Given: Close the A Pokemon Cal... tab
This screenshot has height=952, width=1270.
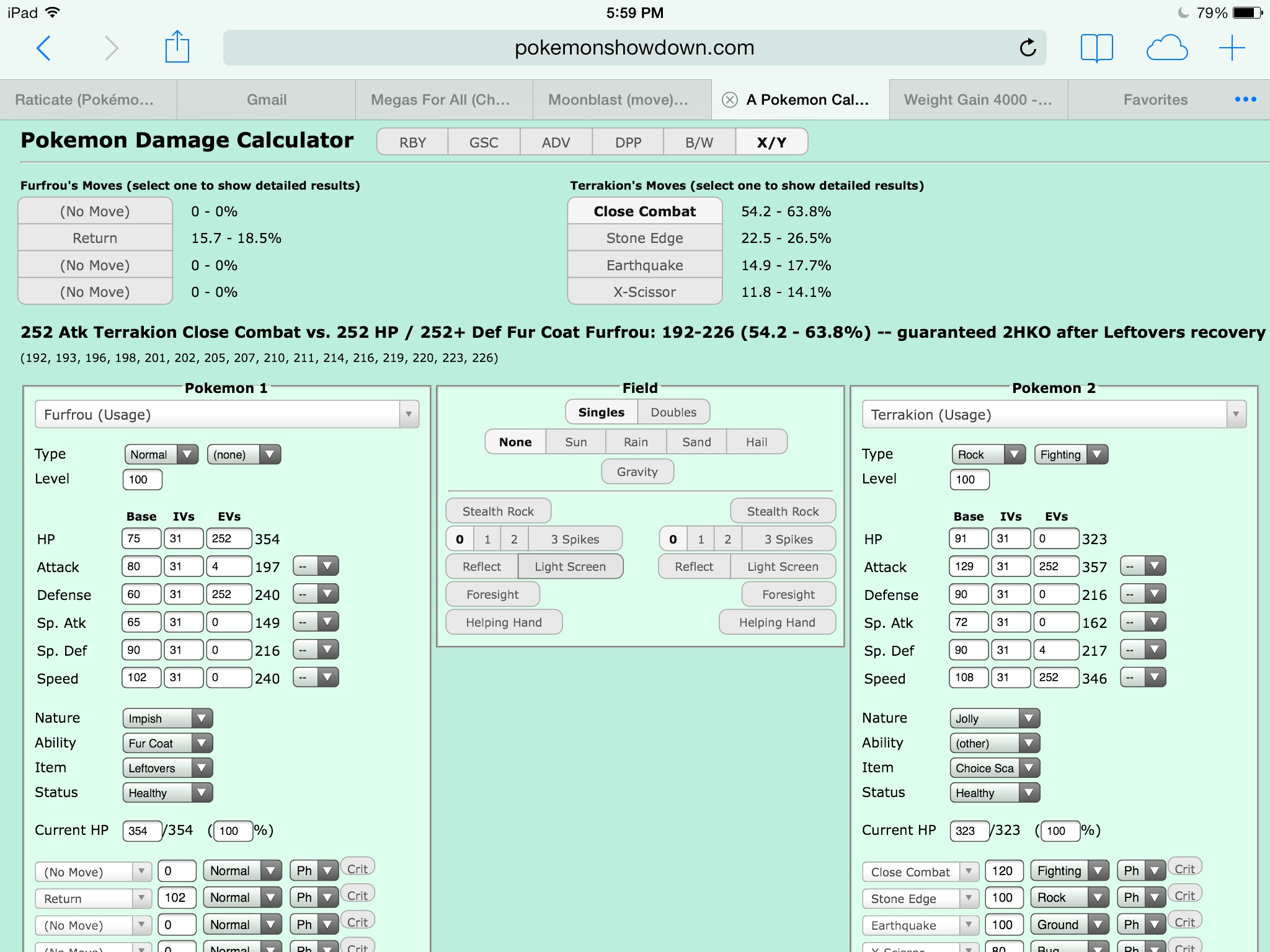Looking at the screenshot, I should point(730,100).
